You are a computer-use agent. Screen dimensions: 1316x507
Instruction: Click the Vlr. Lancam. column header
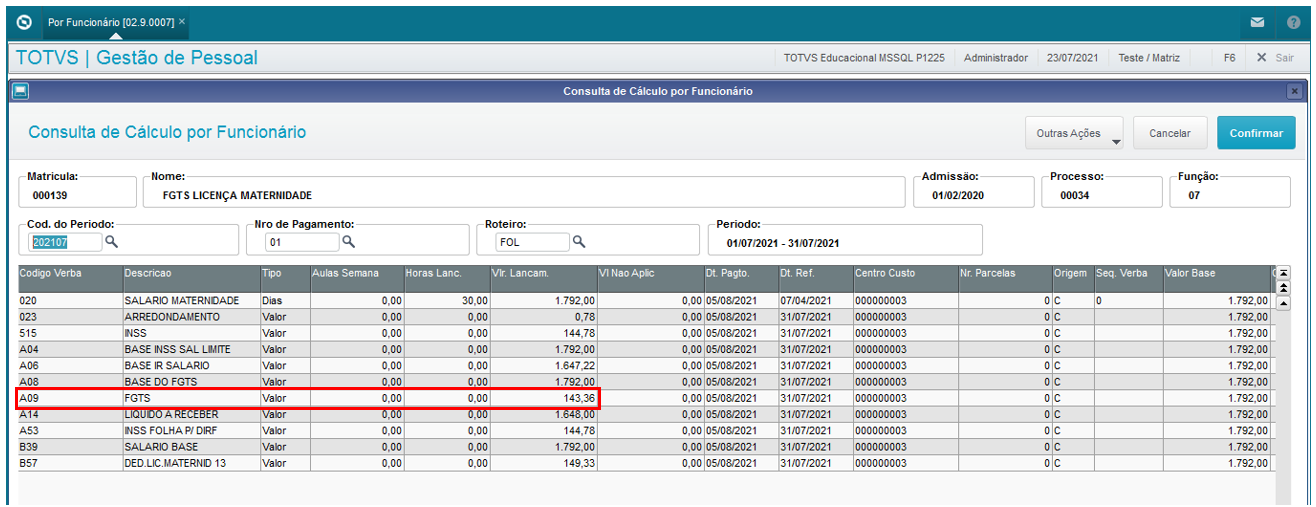[x=542, y=273]
